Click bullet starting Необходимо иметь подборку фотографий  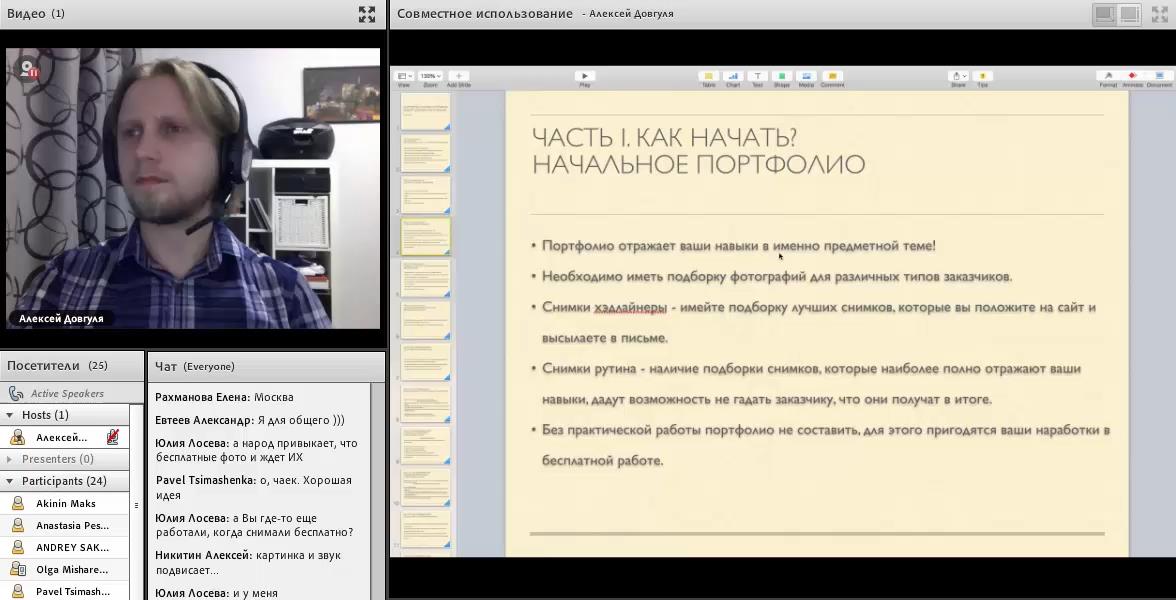pos(776,277)
